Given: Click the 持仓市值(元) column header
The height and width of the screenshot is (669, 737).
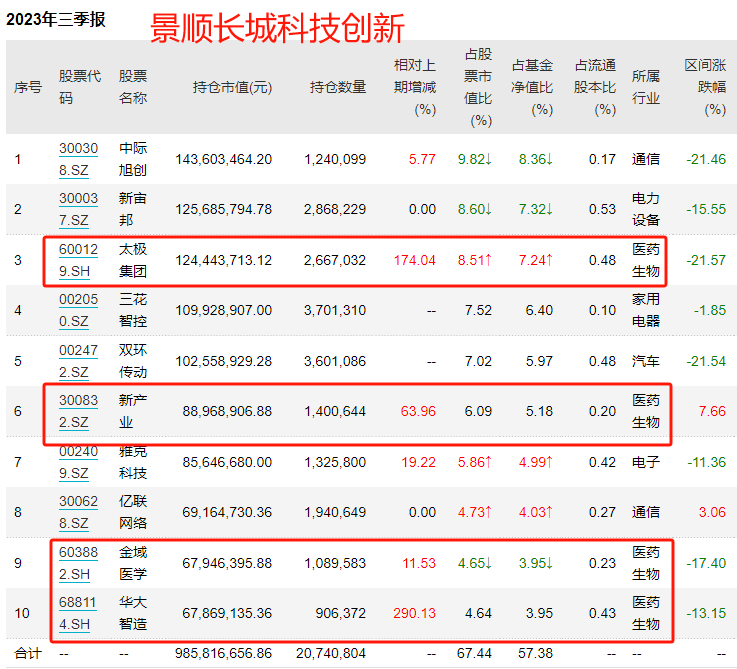Looking at the screenshot, I should pyautogui.click(x=233, y=87).
